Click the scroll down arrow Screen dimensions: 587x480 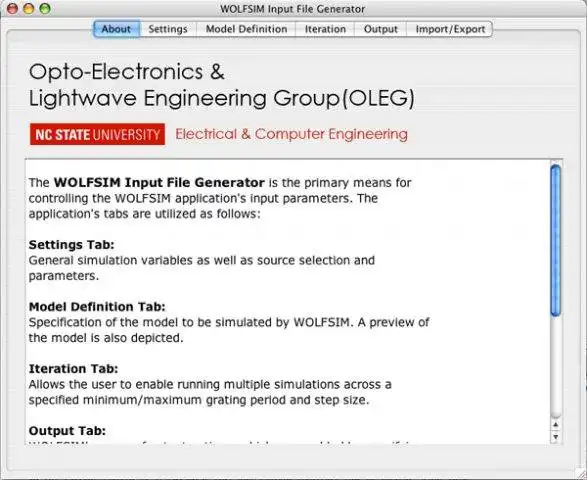[x=556, y=437]
